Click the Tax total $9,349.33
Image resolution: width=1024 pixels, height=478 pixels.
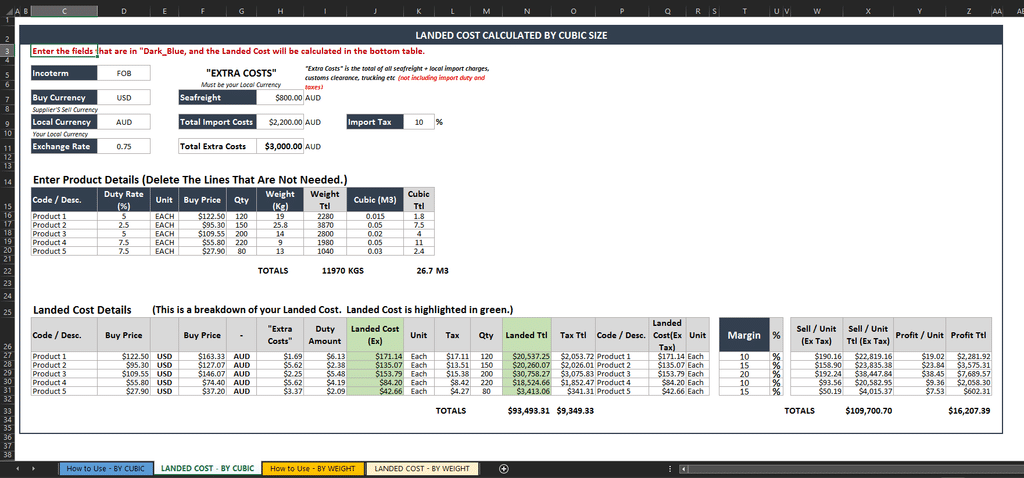575,411
